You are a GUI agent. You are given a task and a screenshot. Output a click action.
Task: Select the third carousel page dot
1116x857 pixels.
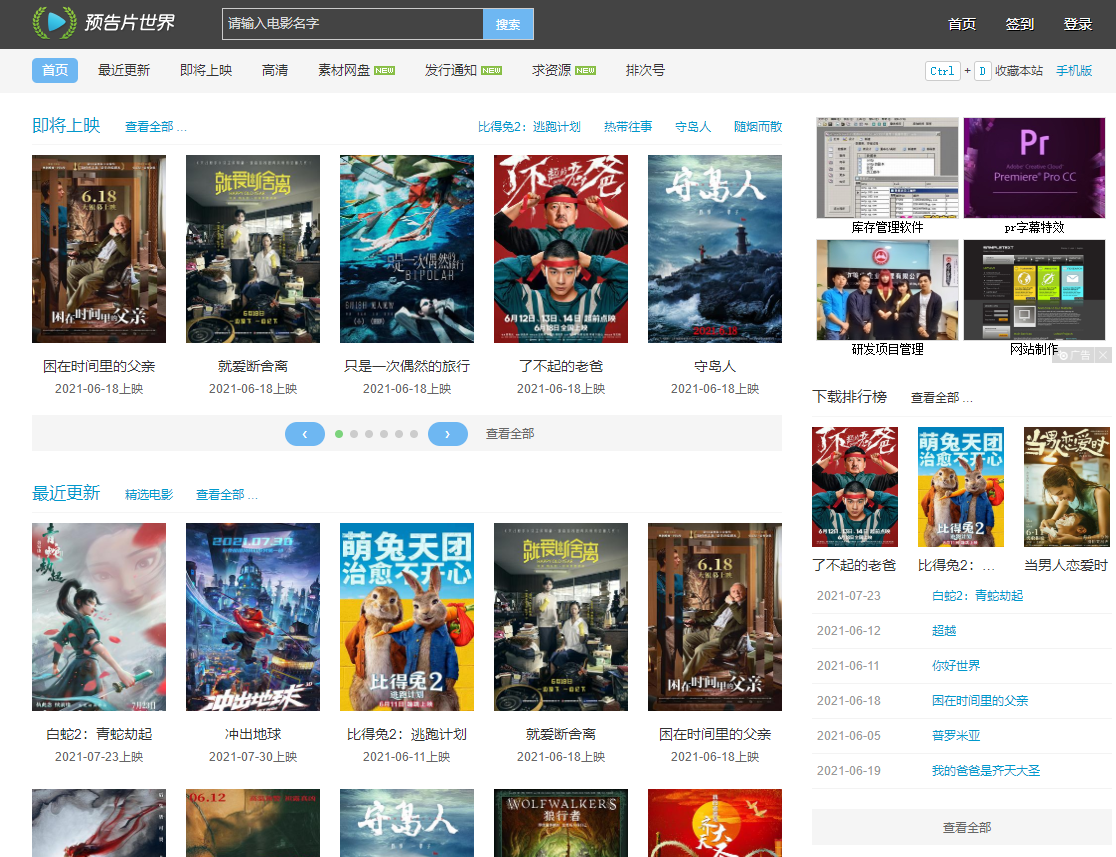tap(369, 434)
